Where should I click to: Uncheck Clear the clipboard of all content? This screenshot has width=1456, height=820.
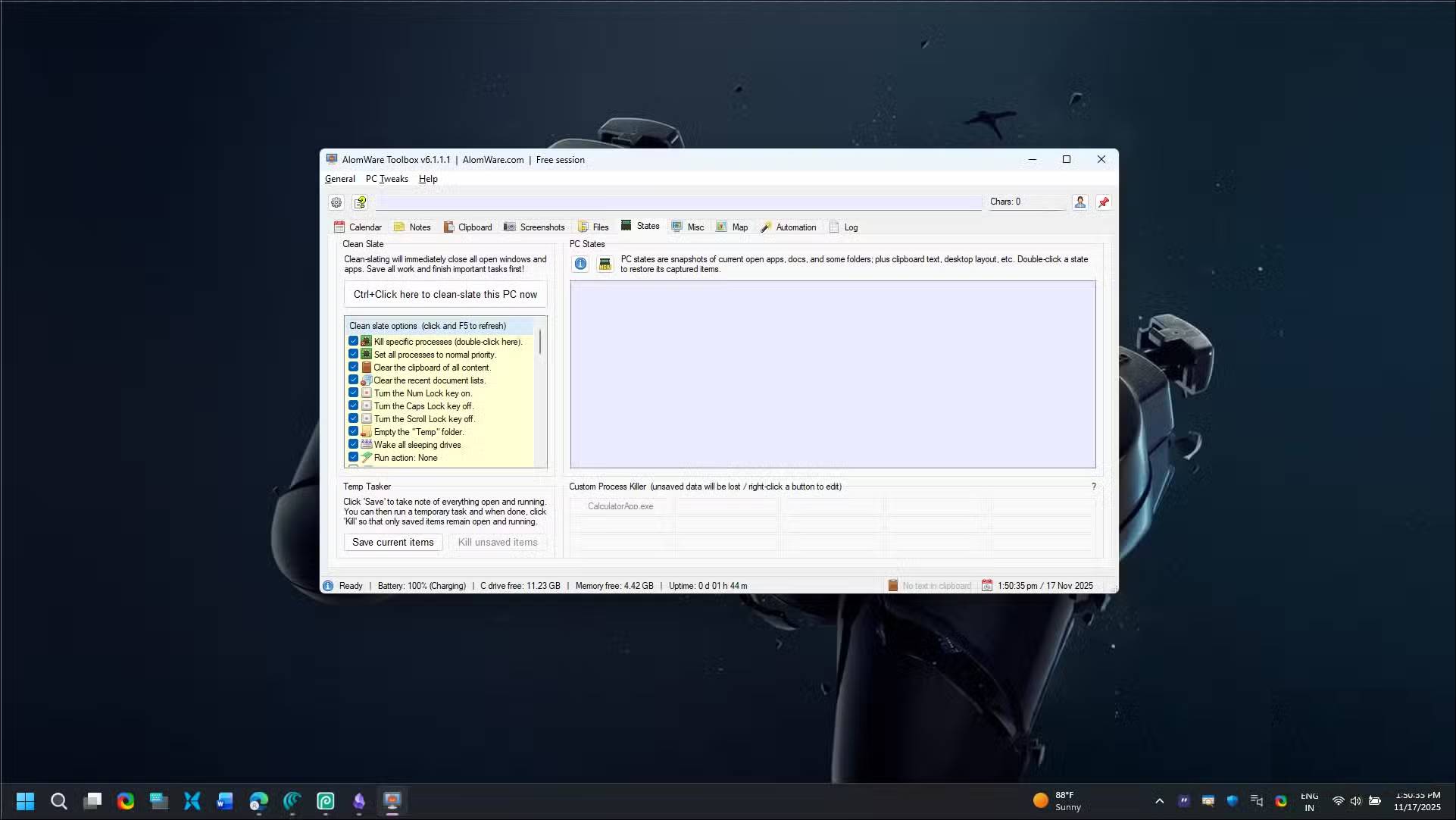tap(353, 368)
